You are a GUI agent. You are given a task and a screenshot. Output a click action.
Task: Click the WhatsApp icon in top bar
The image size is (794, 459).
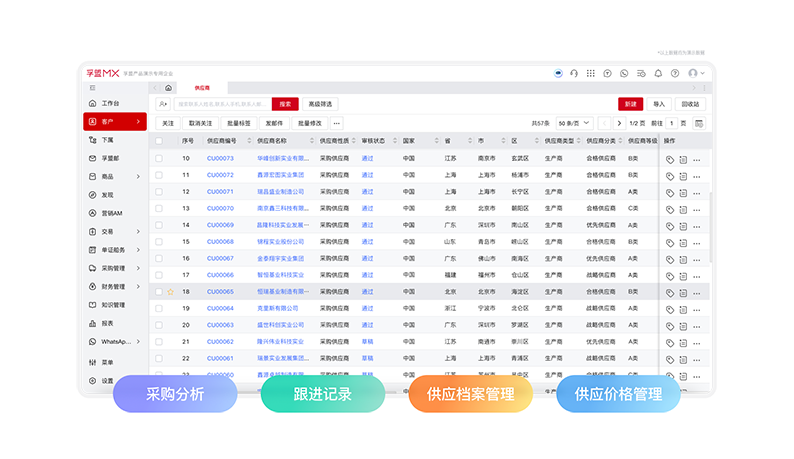tap(624, 73)
